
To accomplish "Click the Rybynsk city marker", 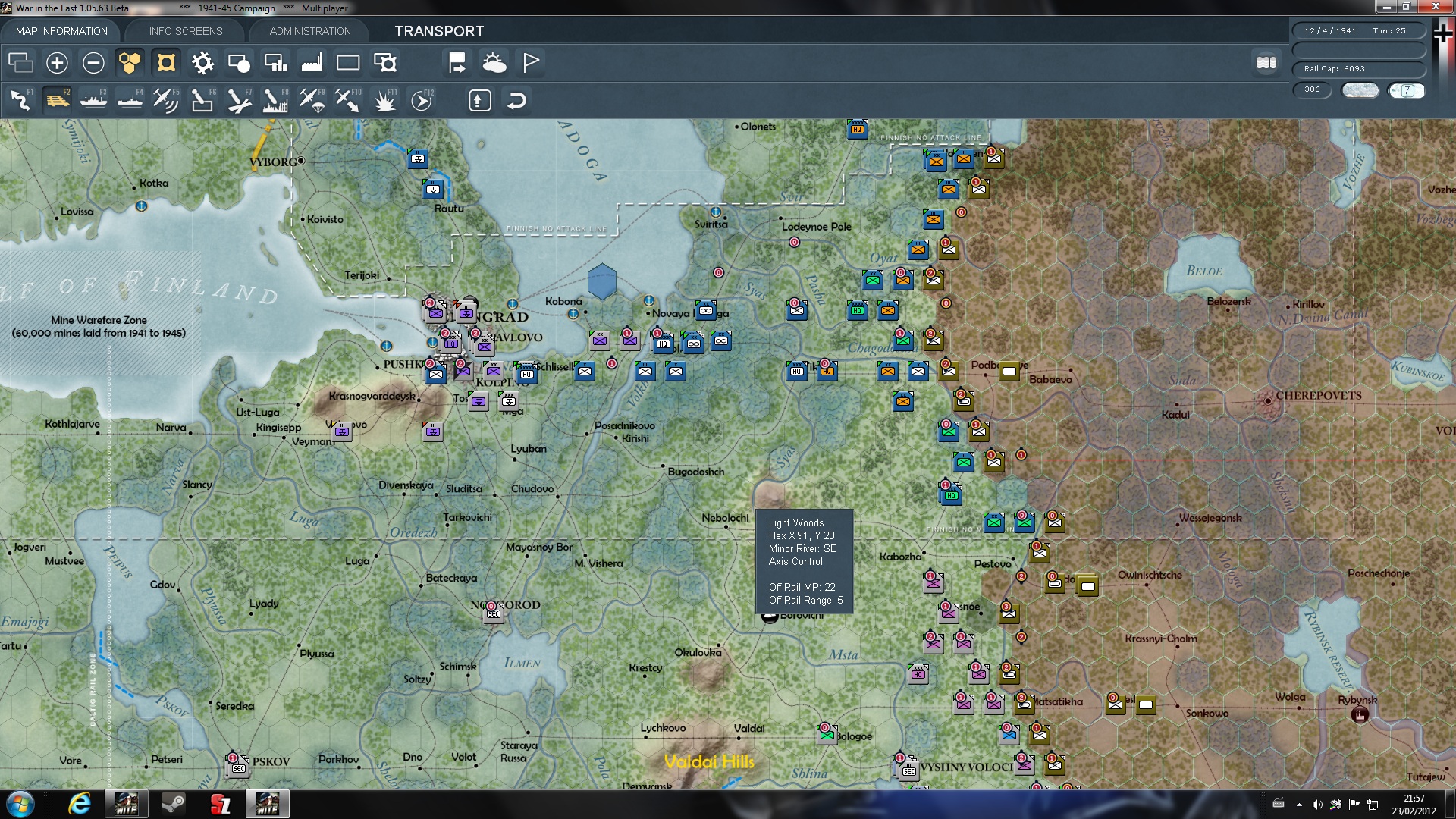I will click(1360, 714).
